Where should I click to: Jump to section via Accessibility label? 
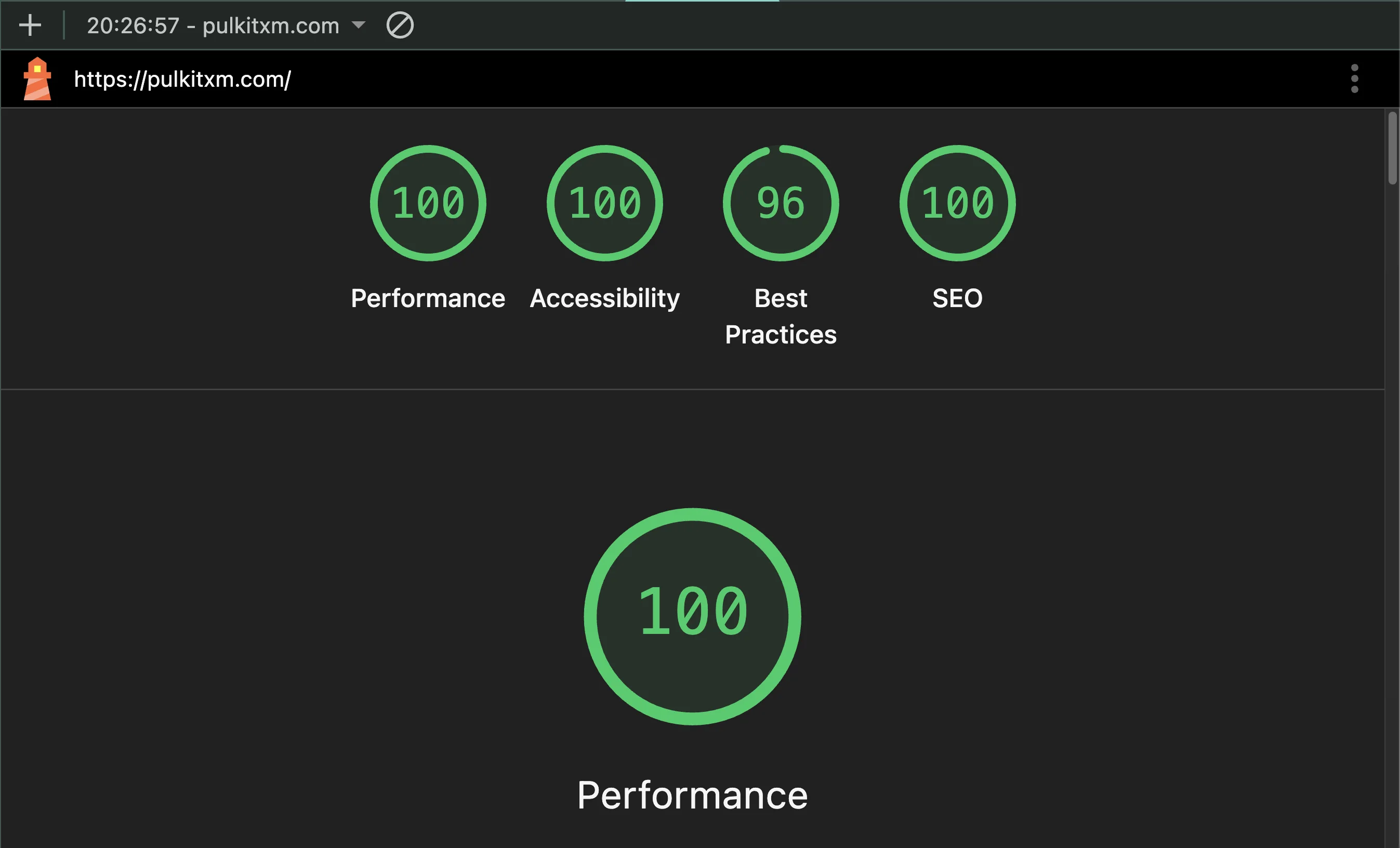pyautogui.click(x=604, y=298)
